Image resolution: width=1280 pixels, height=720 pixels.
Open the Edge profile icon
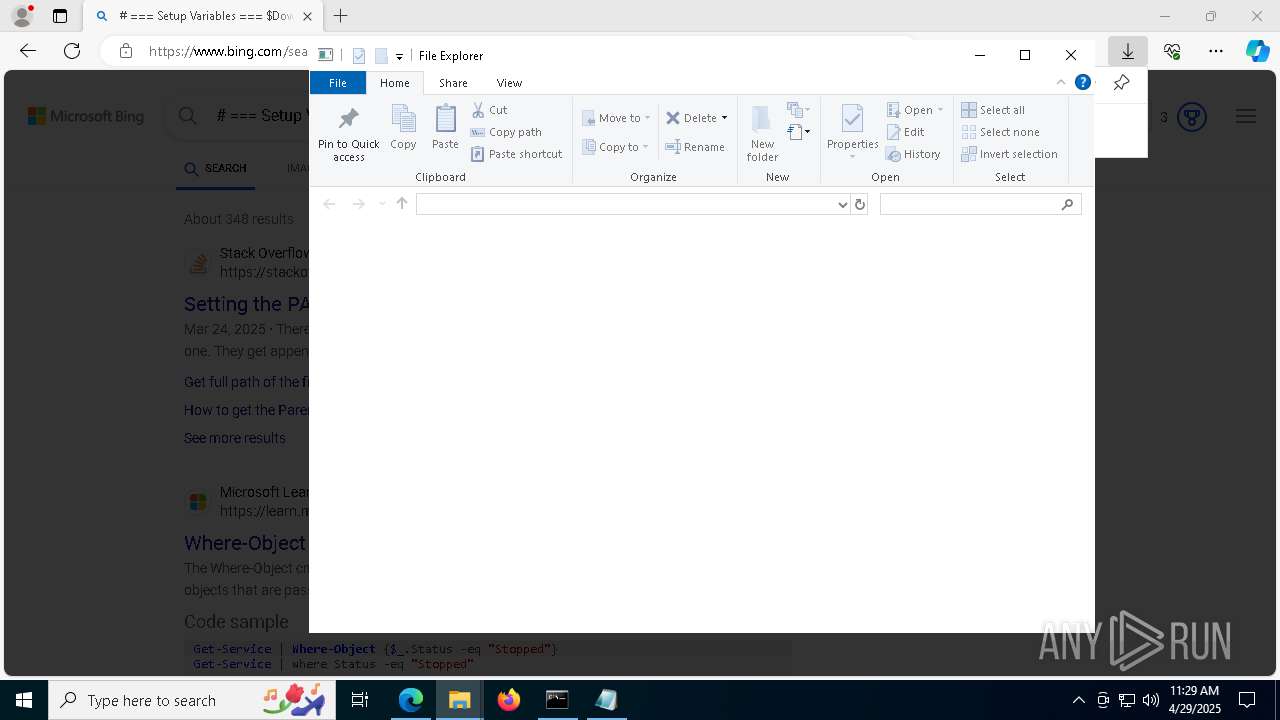[22, 16]
